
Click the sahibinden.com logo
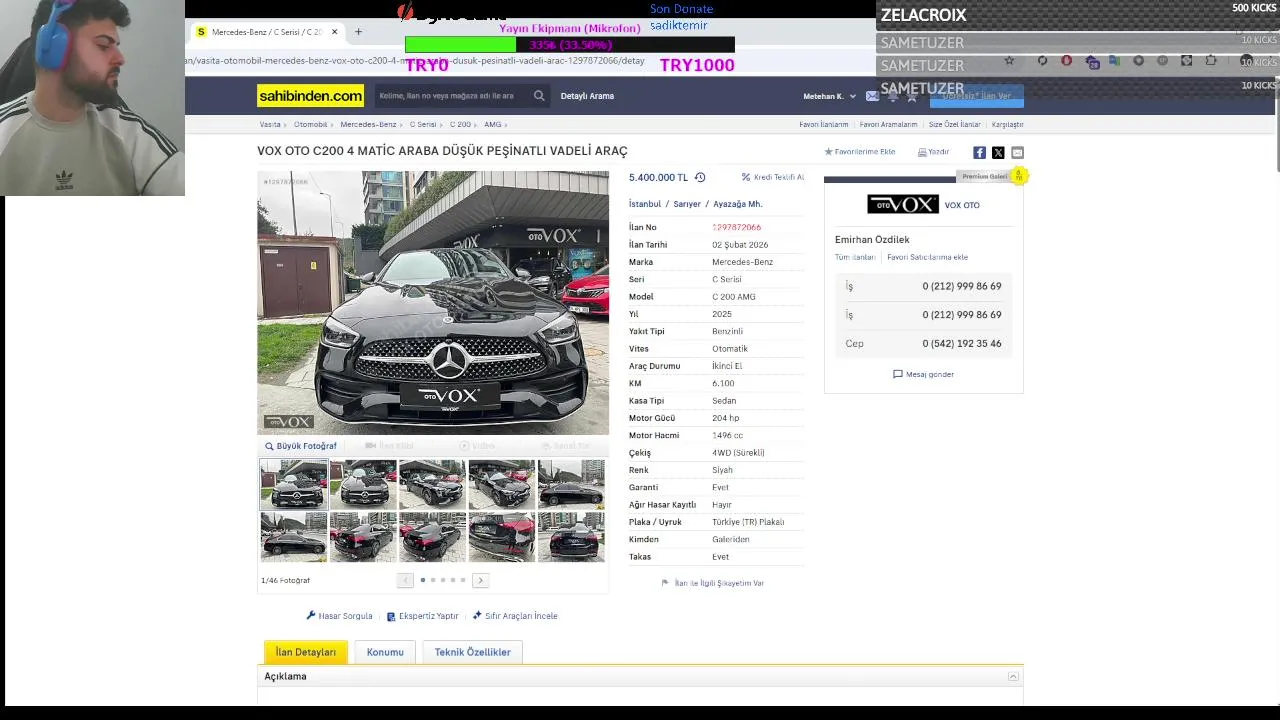(311, 96)
